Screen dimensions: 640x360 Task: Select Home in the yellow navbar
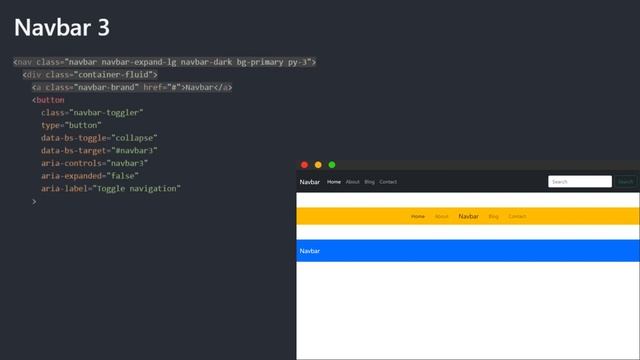[x=418, y=216]
